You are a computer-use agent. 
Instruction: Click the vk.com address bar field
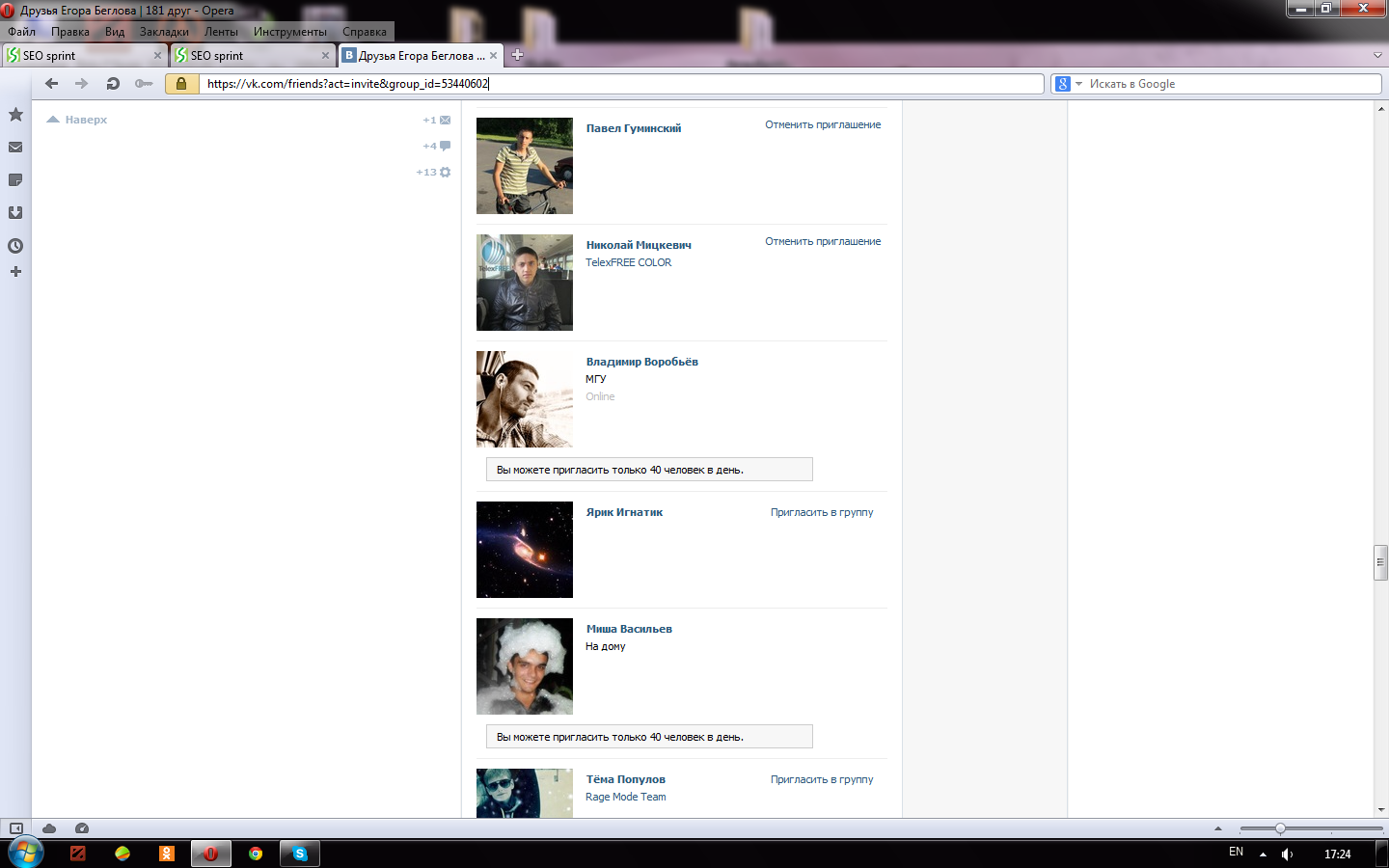[x=622, y=84]
